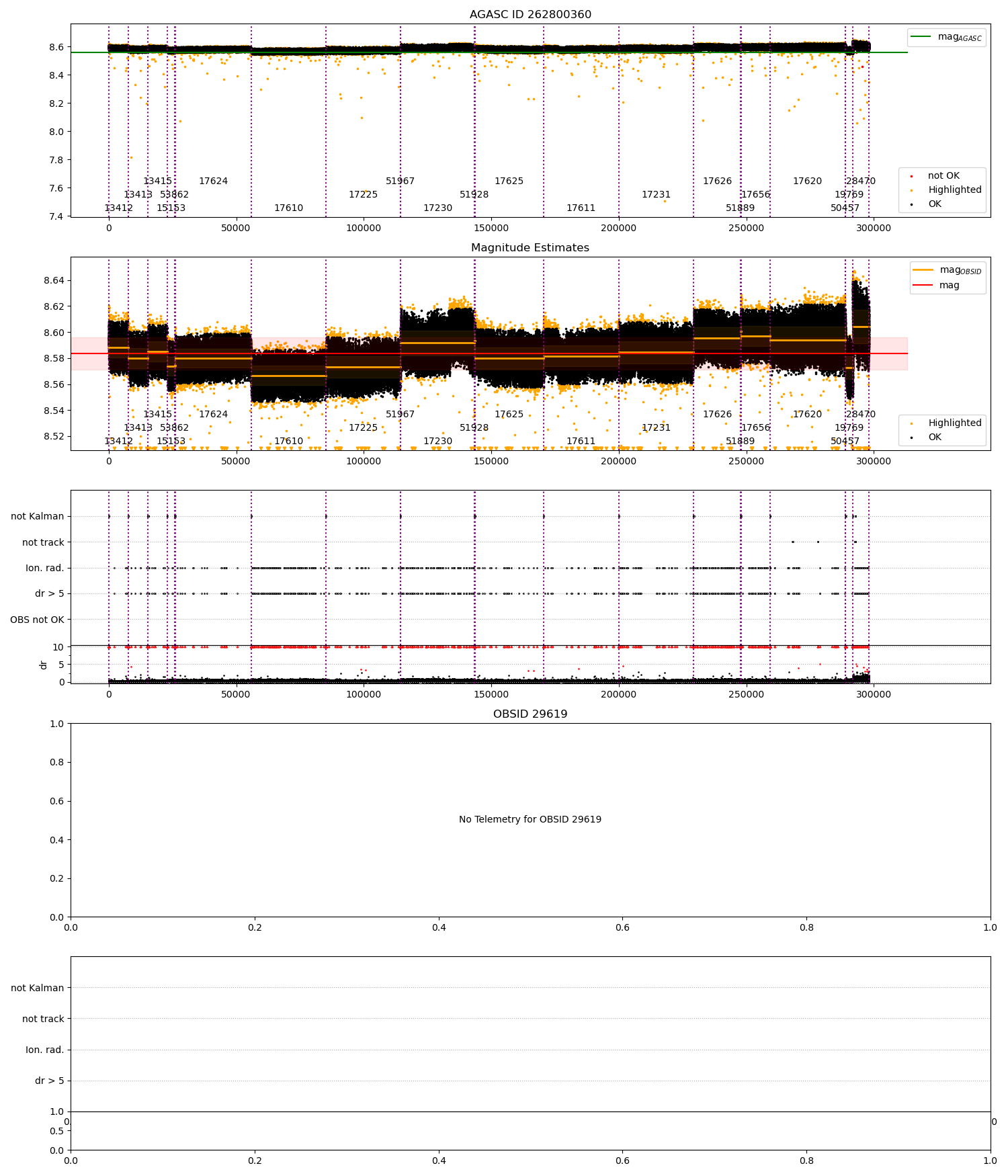Screen dimensions: 1008x1176
Task: Click 'not track' label in the bottom panel
Action: (43, 1019)
